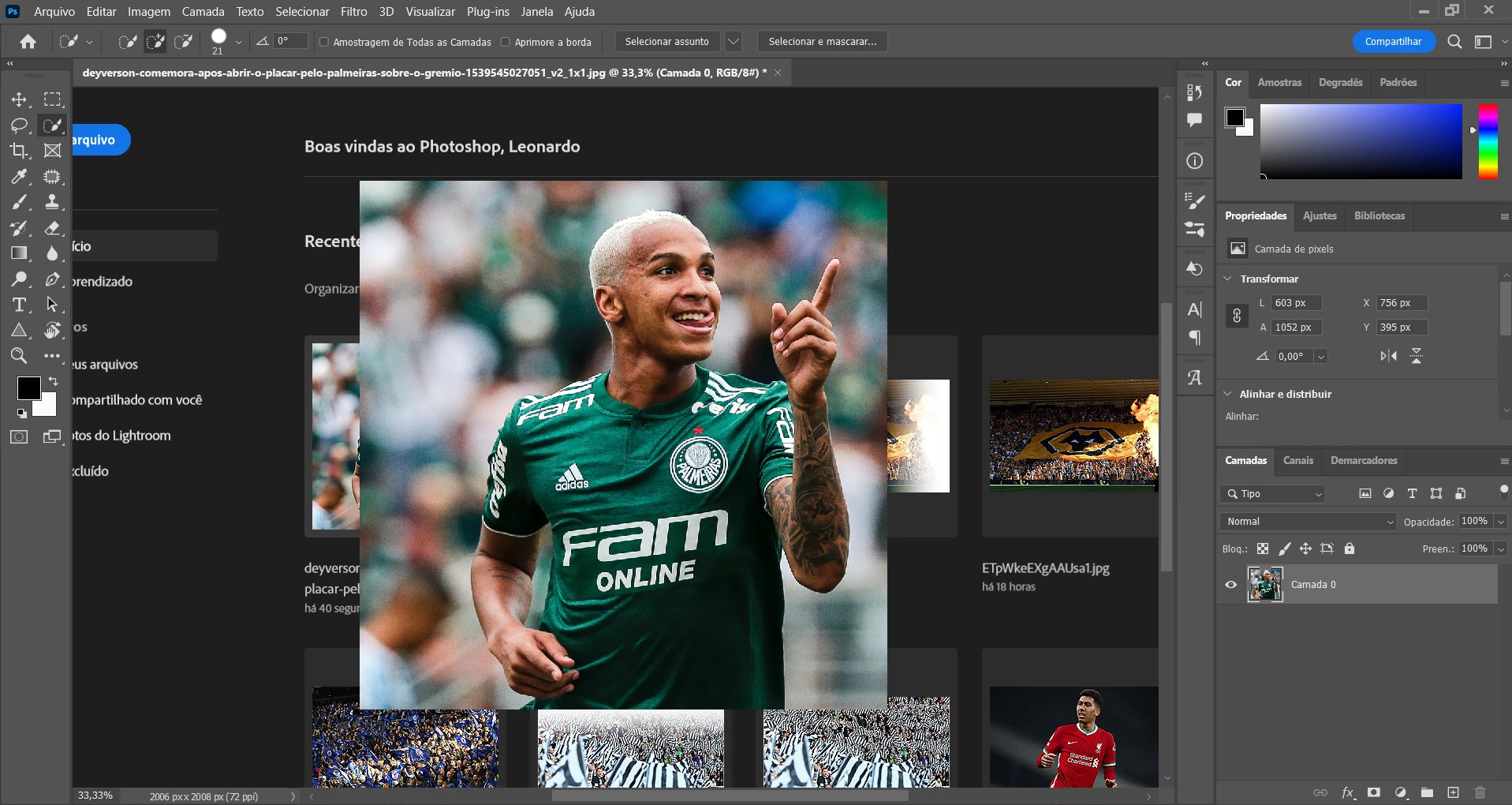Screen dimensions: 1512x805
Task: Open the Brush Settings panel icon
Action: point(1195,202)
